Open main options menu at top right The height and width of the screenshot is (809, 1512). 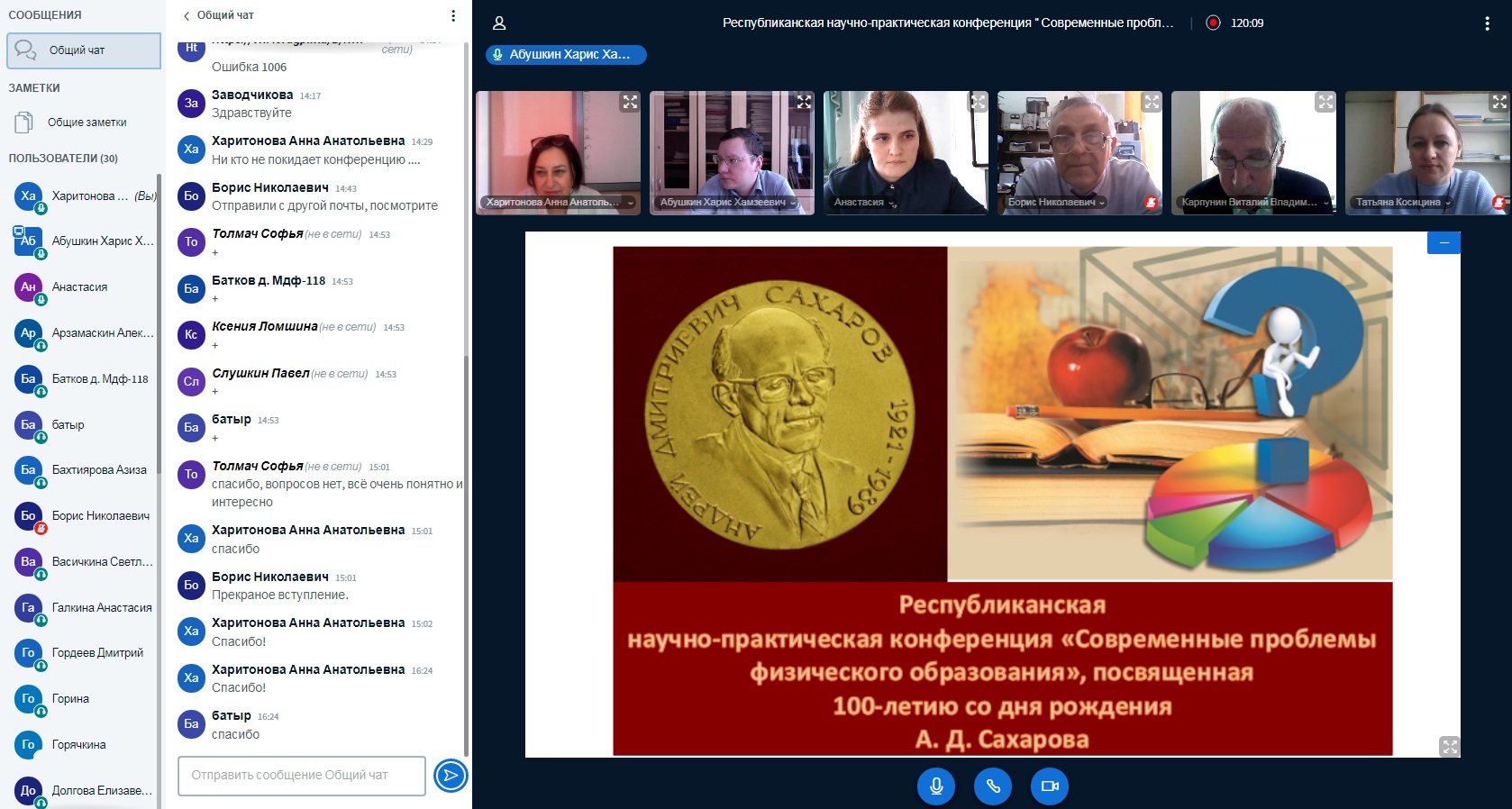pyautogui.click(x=1487, y=23)
